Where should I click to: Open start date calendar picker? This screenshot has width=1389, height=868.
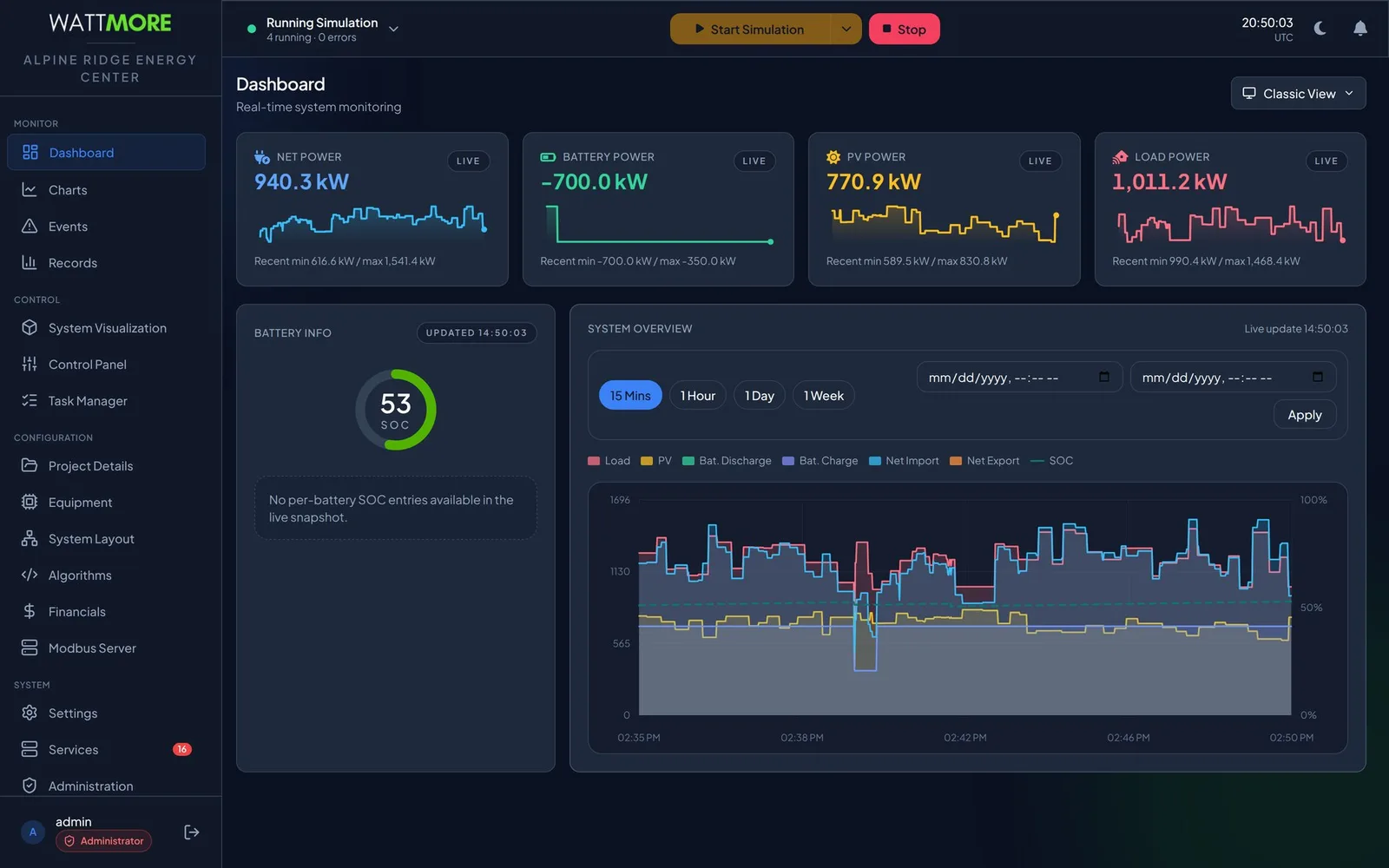(x=1104, y=377)
